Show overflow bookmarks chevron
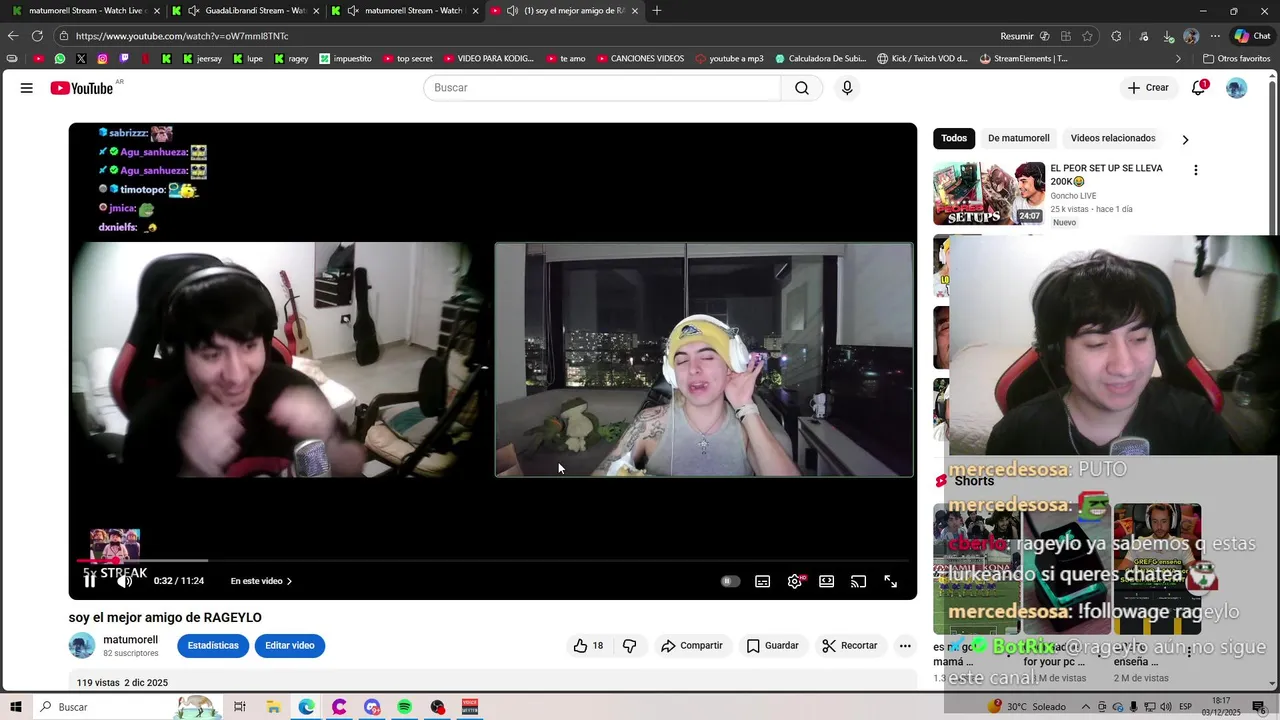The image size is (1280, 720). click(x=1178, y=59)
